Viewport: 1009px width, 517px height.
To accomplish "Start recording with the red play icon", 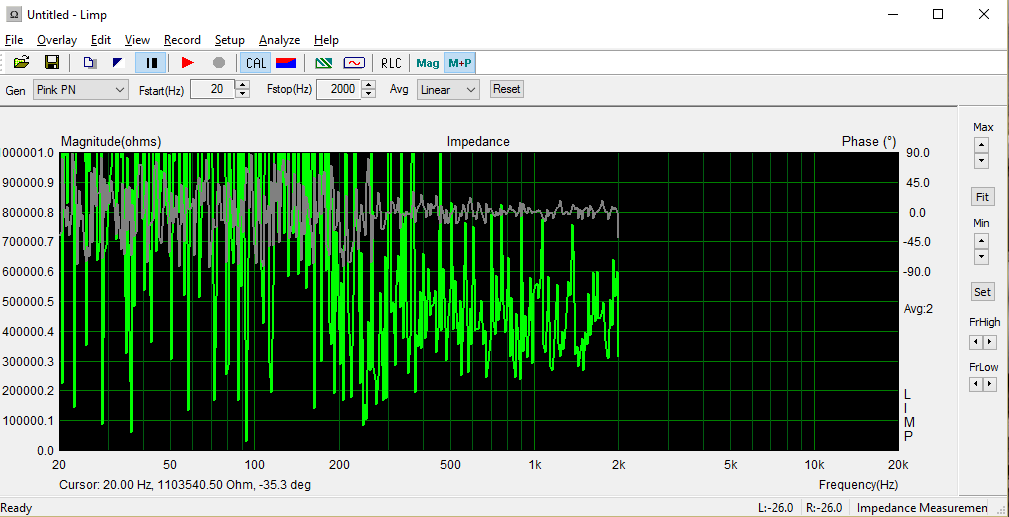I will point(188,62).
